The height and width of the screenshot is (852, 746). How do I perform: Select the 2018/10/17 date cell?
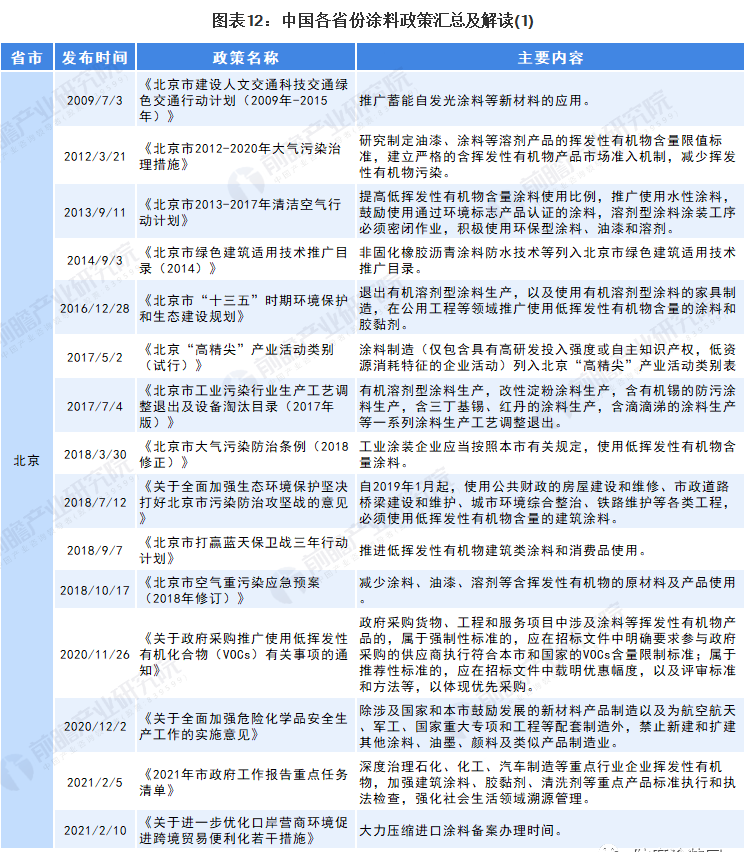tap(95, 590)
